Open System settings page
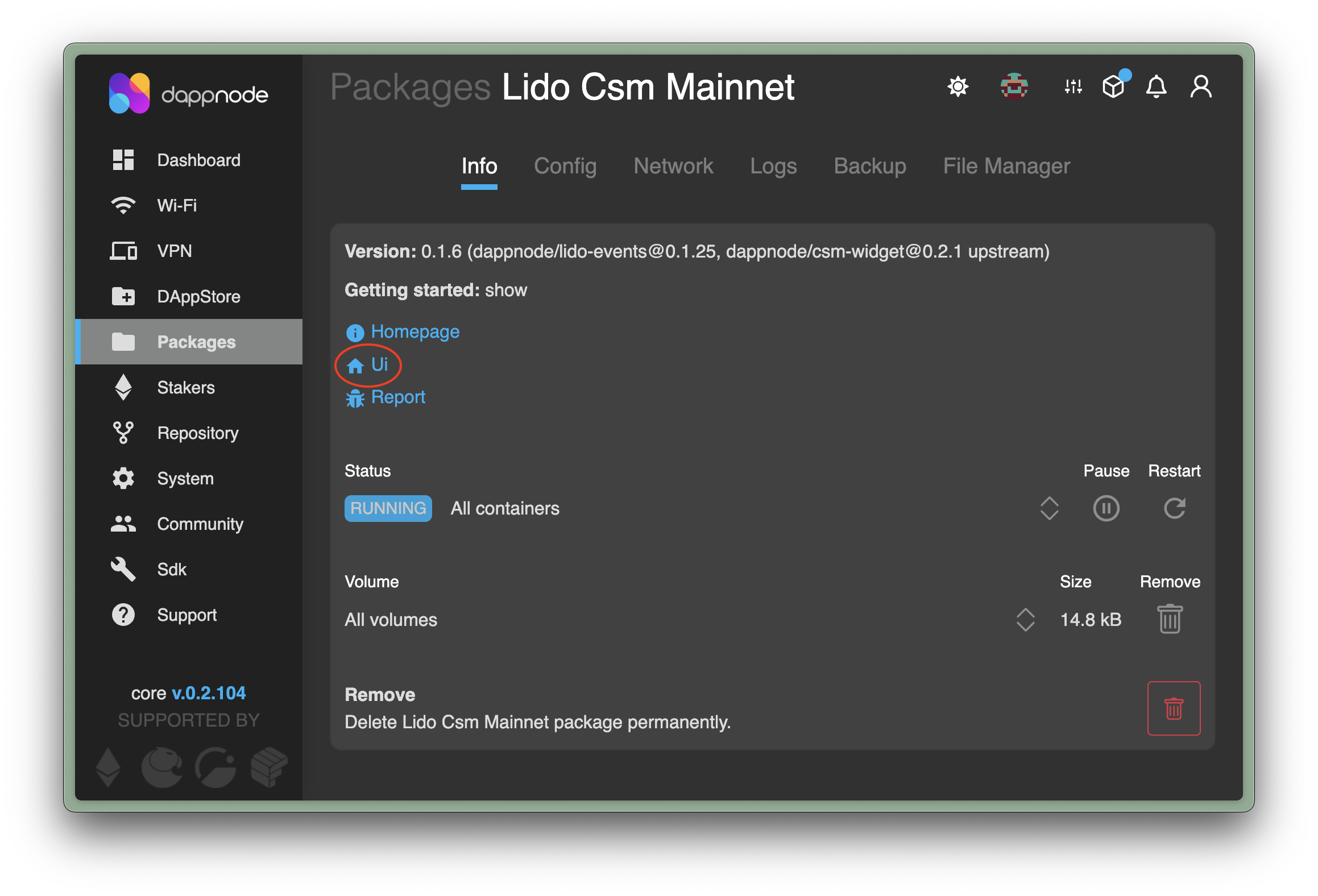The height and width of the screenshot is (896, 1318). (x=189, y=478)
